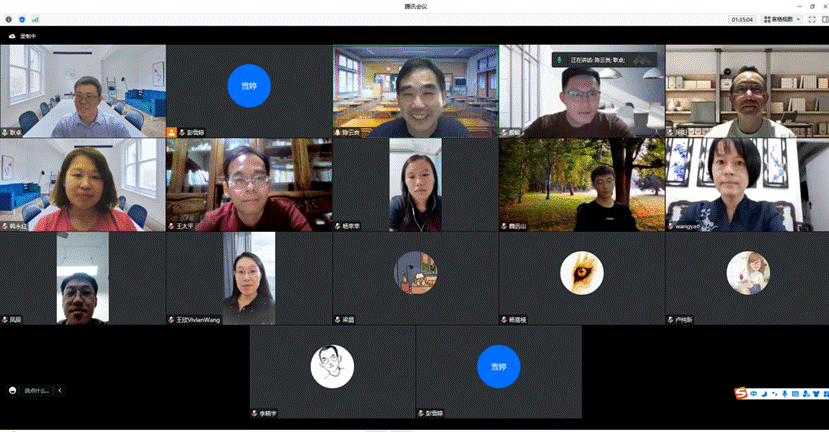Open the blue security shield icon

point(22,19)
